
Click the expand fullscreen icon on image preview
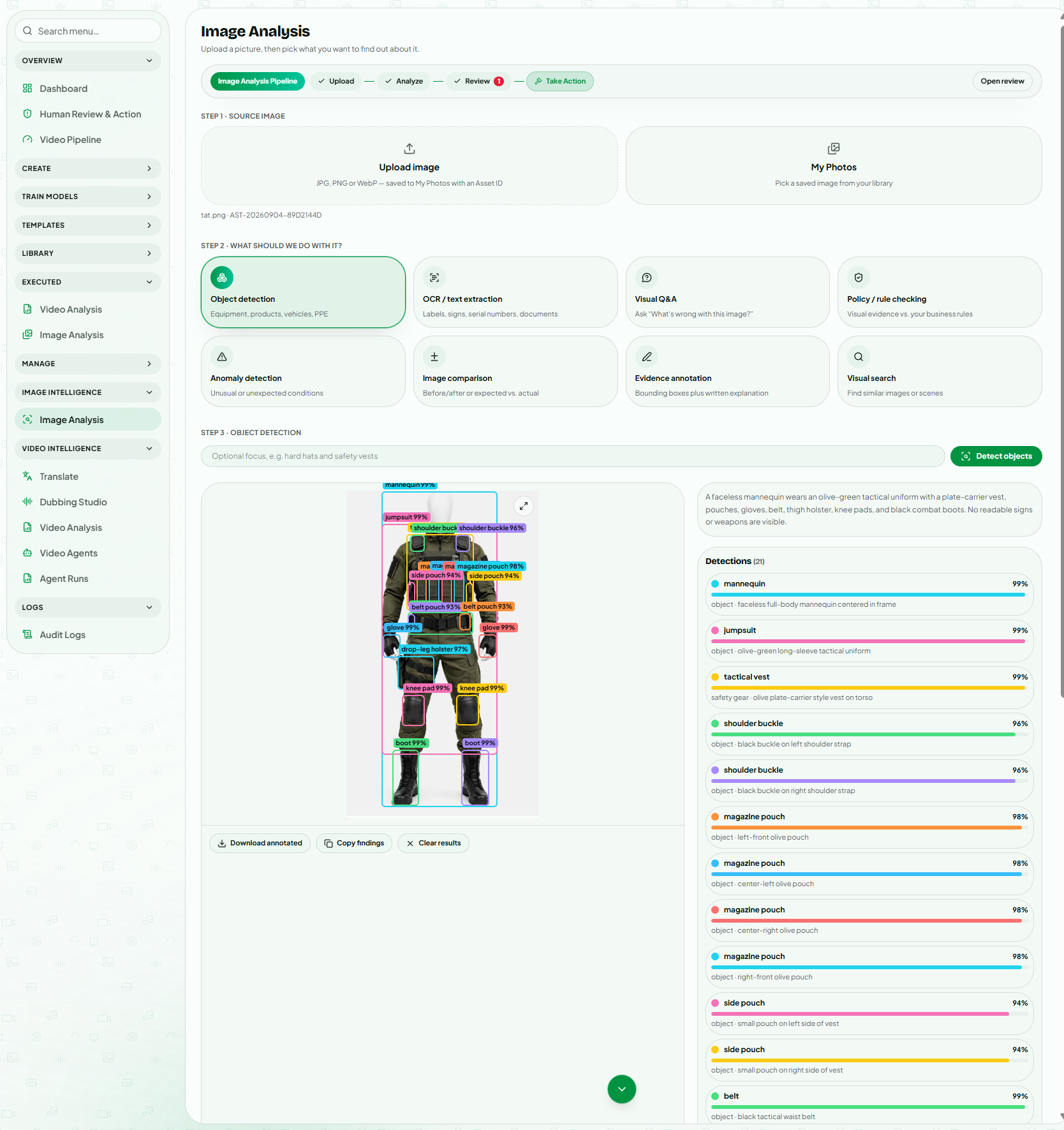pos(524,506)
